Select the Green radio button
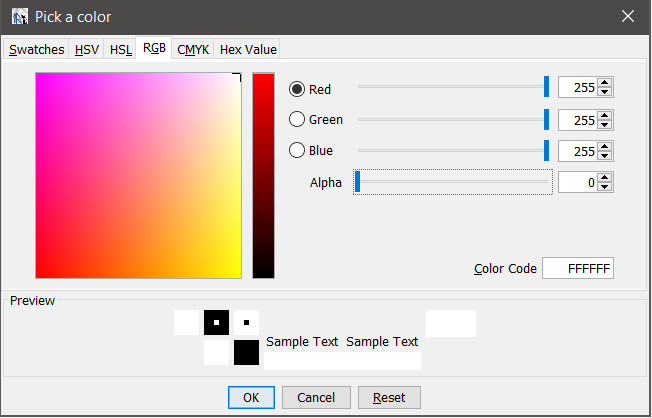This screenshot has height=418, width=652. pos(297,120)
